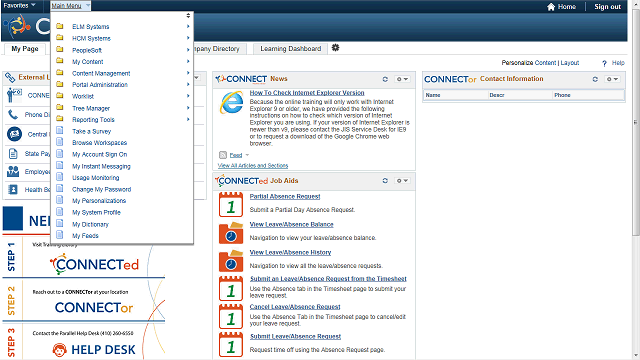Open Worklist menu folder
640x360 pixels.
point(83,96)
